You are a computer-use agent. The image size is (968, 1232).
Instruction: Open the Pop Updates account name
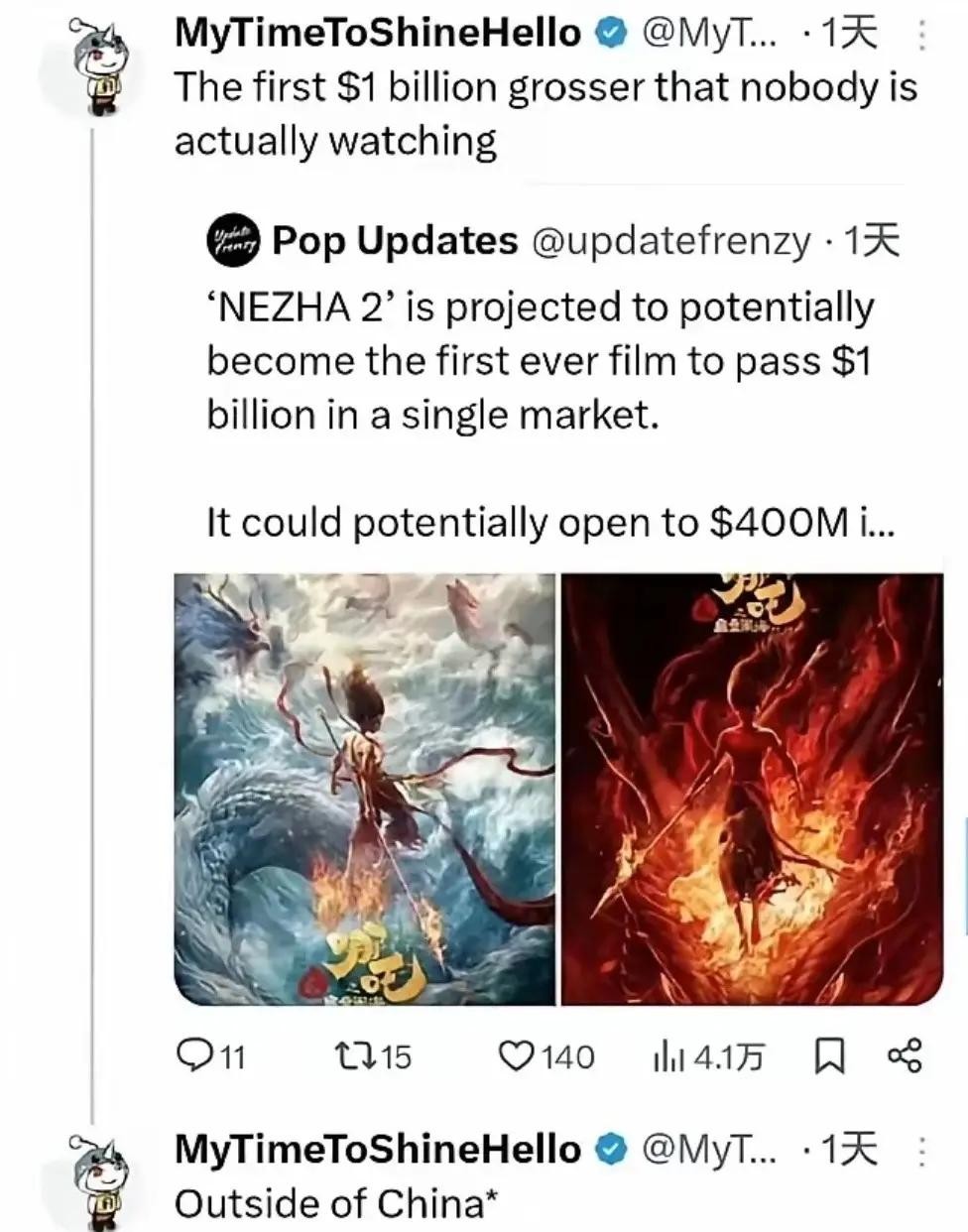click(395, 240)
